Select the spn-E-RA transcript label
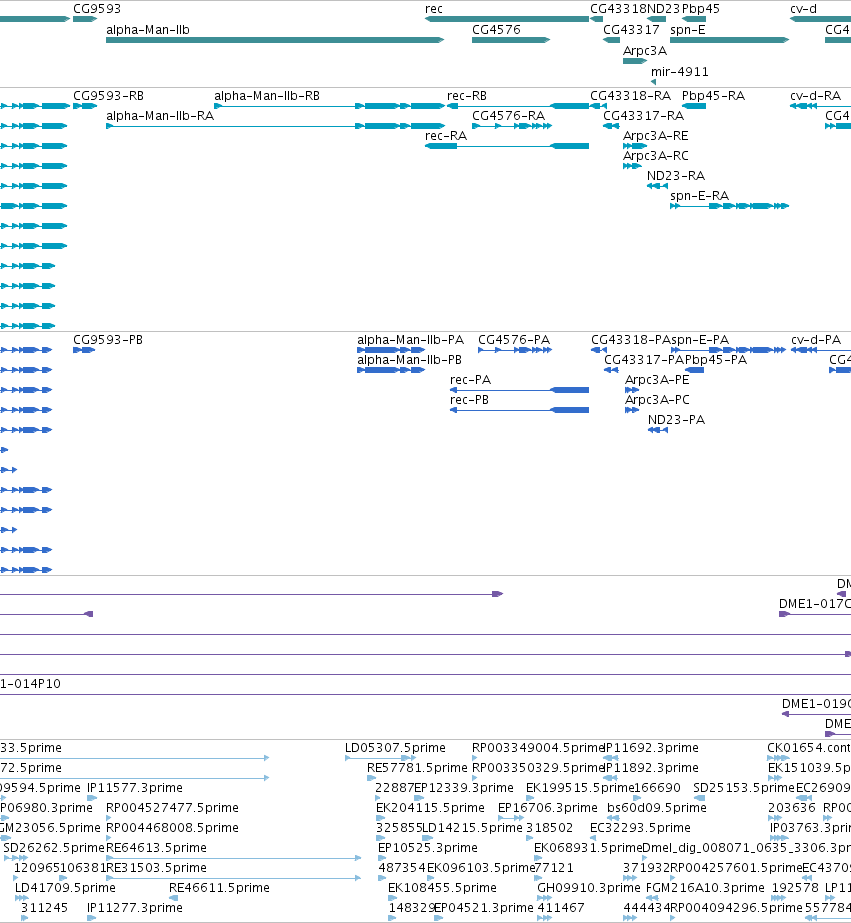 click(x=699, y=196)
